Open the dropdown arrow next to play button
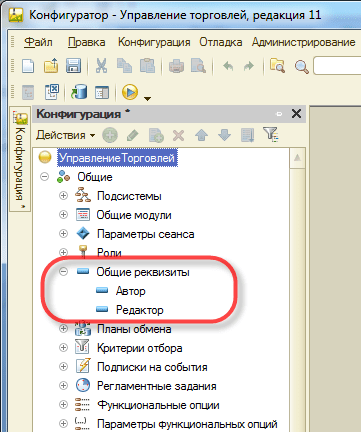The width and height of the screenshot is (361, 432). click(x=147, y=98)
